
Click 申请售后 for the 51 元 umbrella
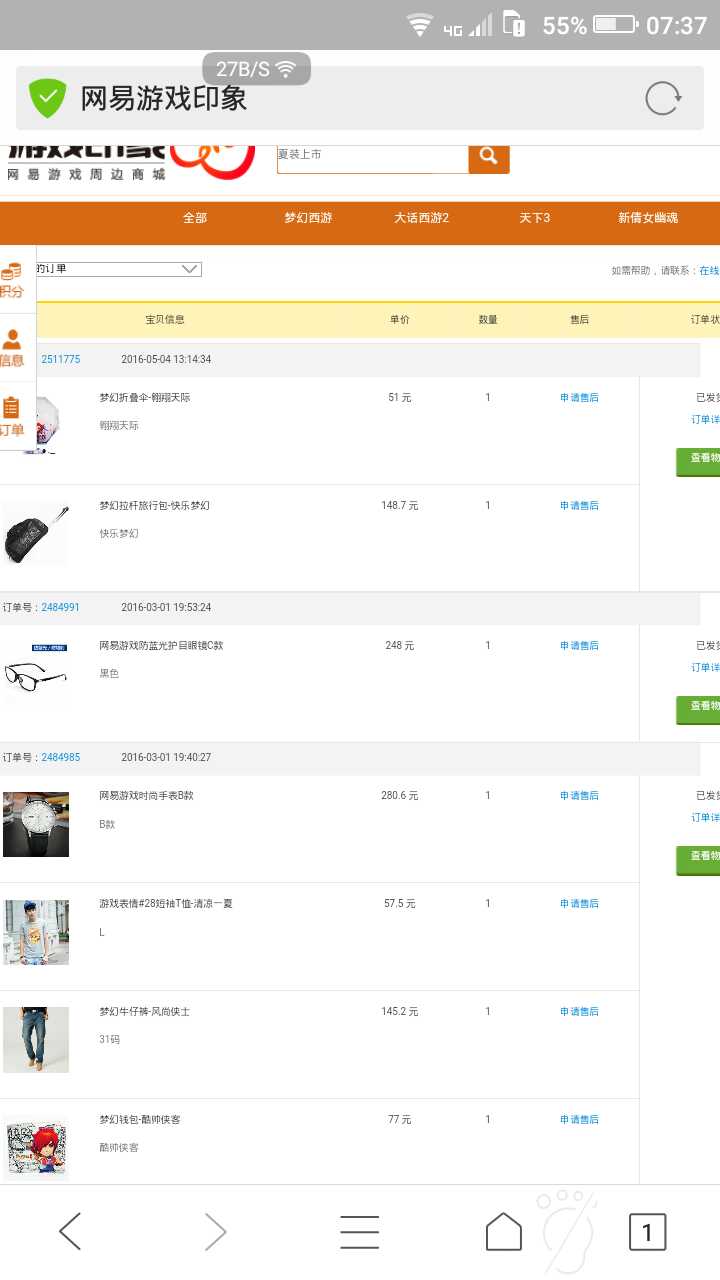[579, 397]
